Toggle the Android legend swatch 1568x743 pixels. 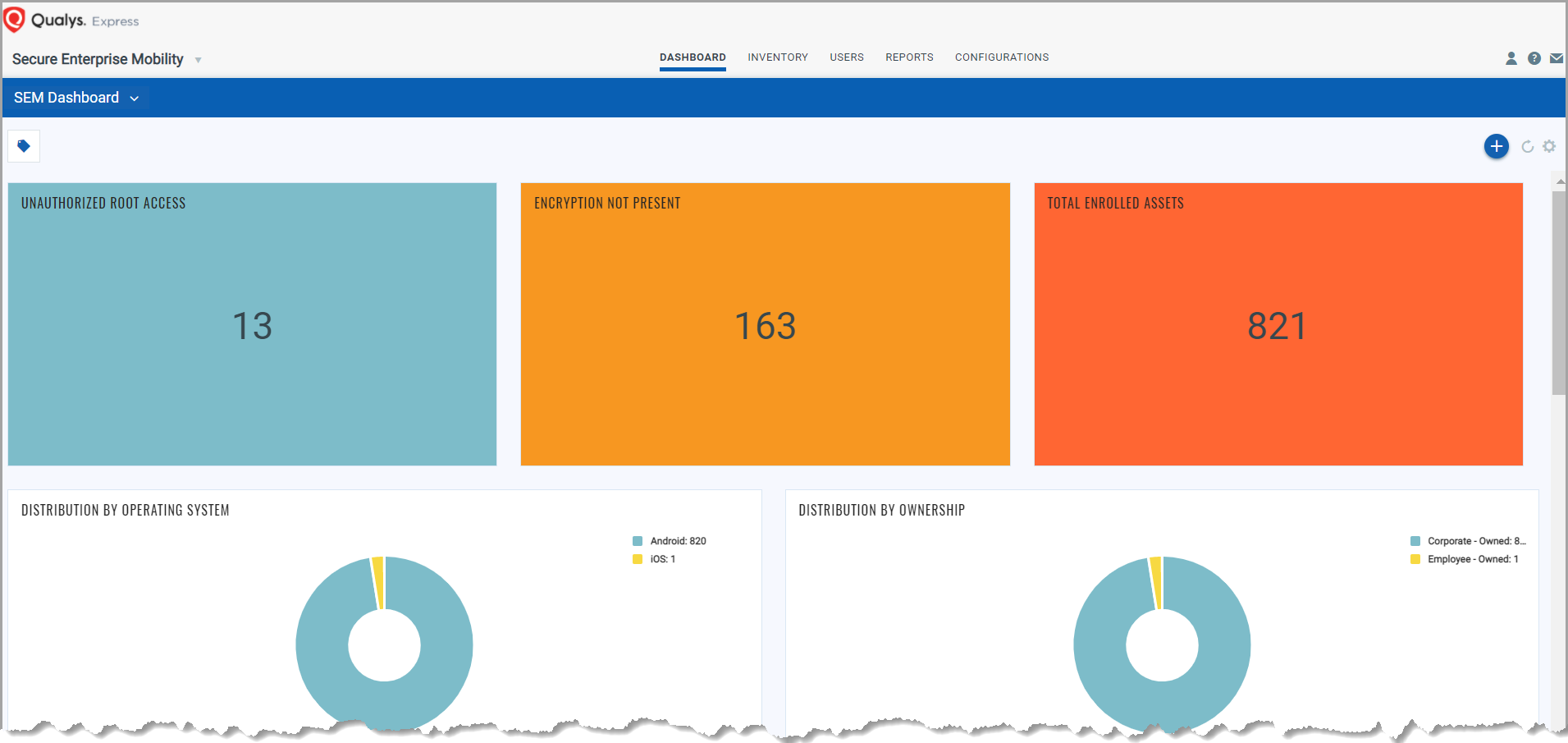pyautogui.click(x=638, y=541)
